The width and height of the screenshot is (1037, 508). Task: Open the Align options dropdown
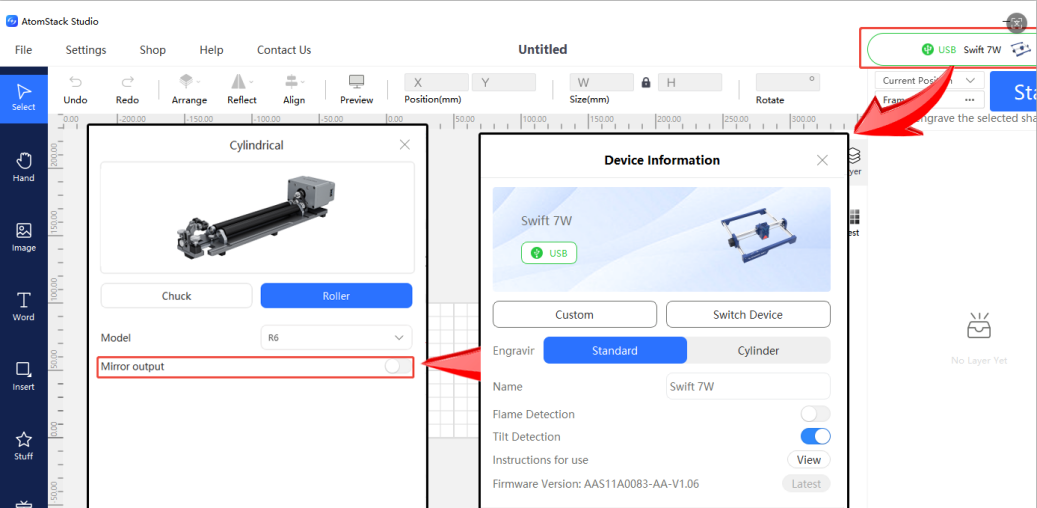click(x=294, y=89)
